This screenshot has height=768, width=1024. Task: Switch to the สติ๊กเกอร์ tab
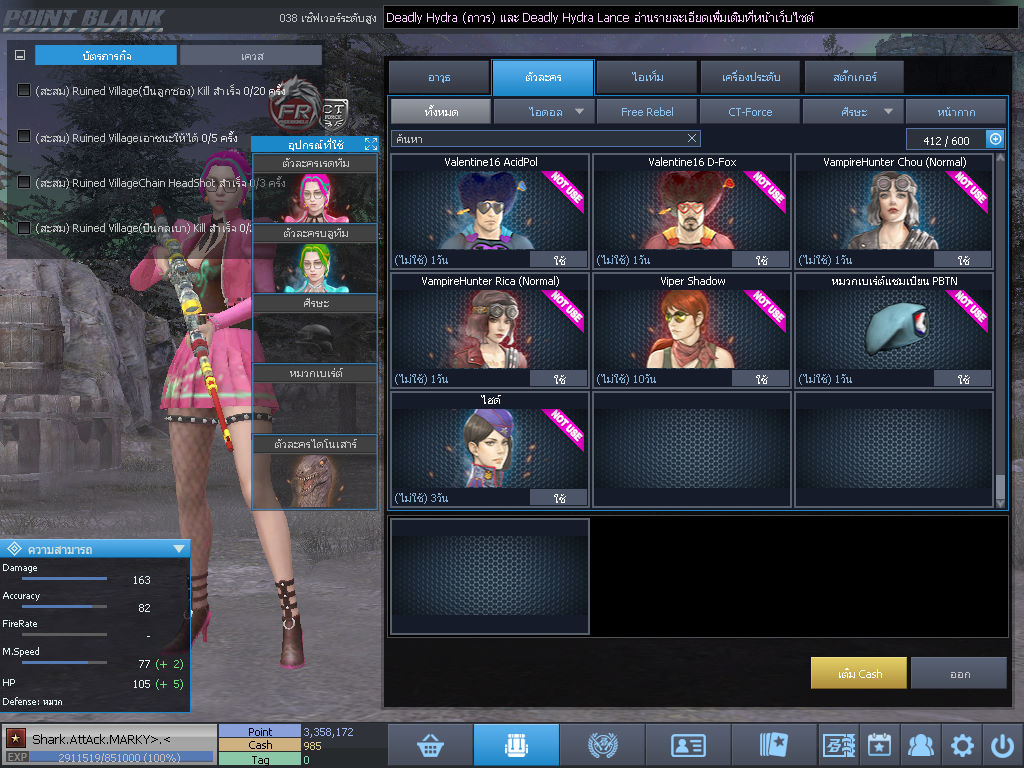854,77
